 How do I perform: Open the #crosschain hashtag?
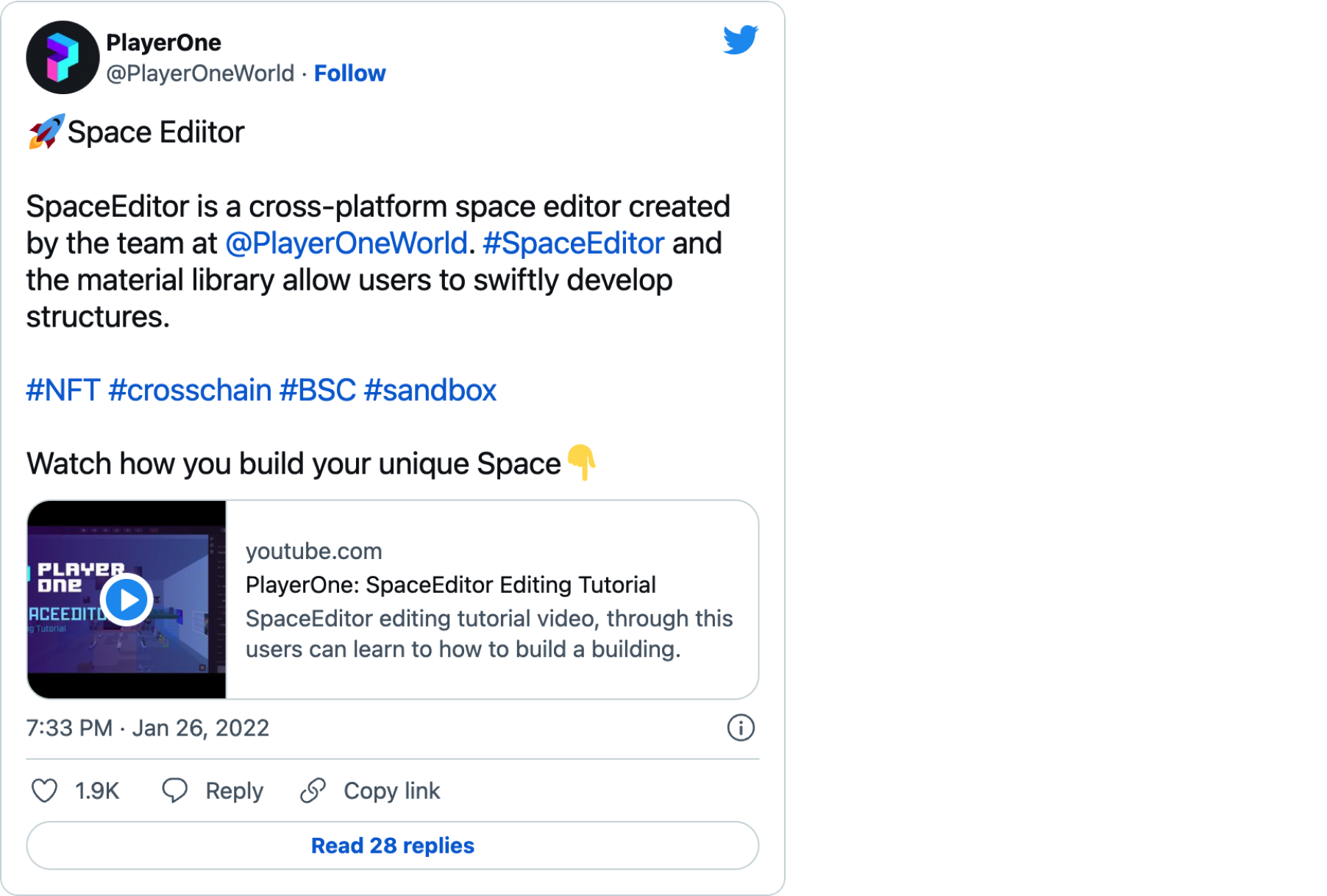click(190, 391)
